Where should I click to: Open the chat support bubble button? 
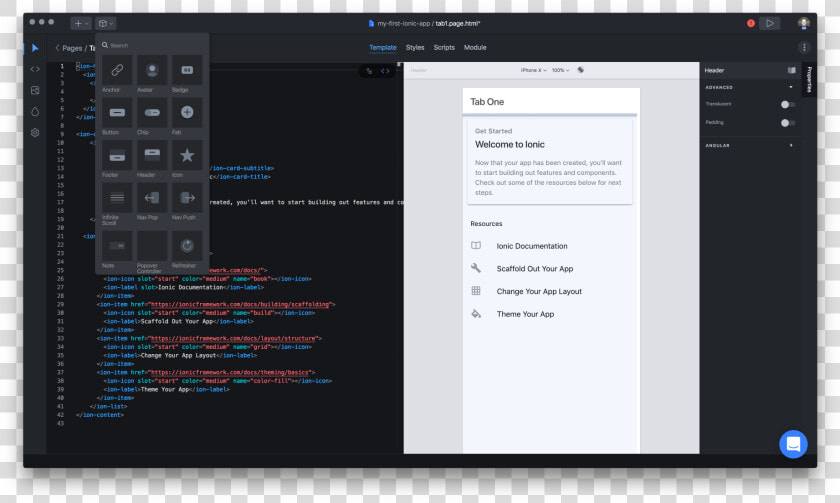(793, 444)
